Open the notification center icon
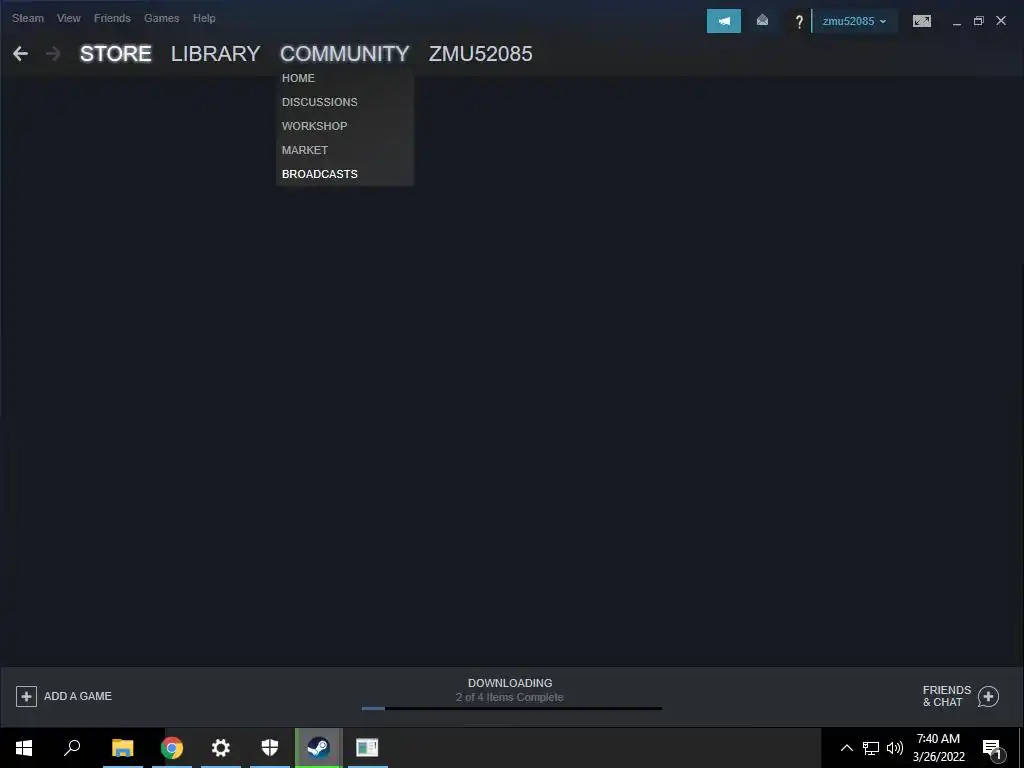 point(992,750)
